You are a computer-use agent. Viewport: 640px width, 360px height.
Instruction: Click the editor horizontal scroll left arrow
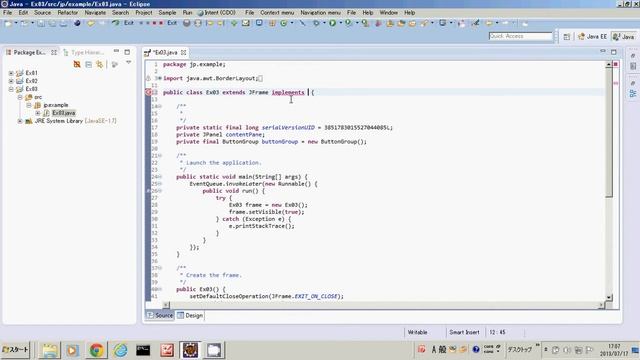(166, 304)
